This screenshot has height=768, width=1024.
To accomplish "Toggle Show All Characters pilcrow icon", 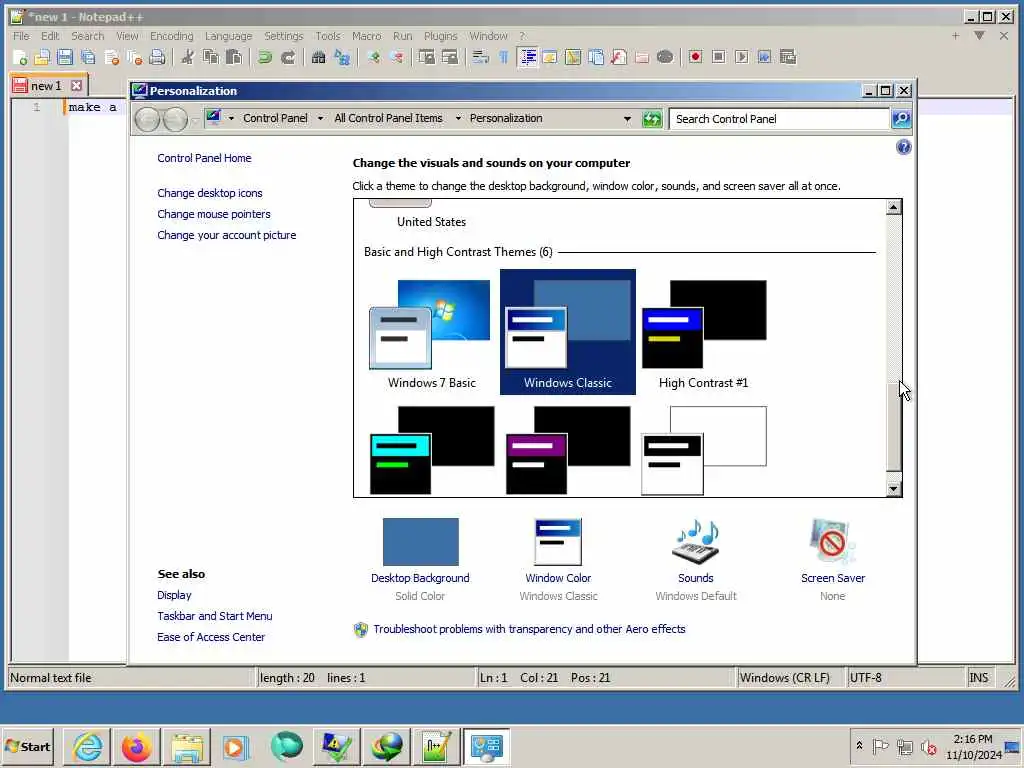I will (x=504, y=57).
